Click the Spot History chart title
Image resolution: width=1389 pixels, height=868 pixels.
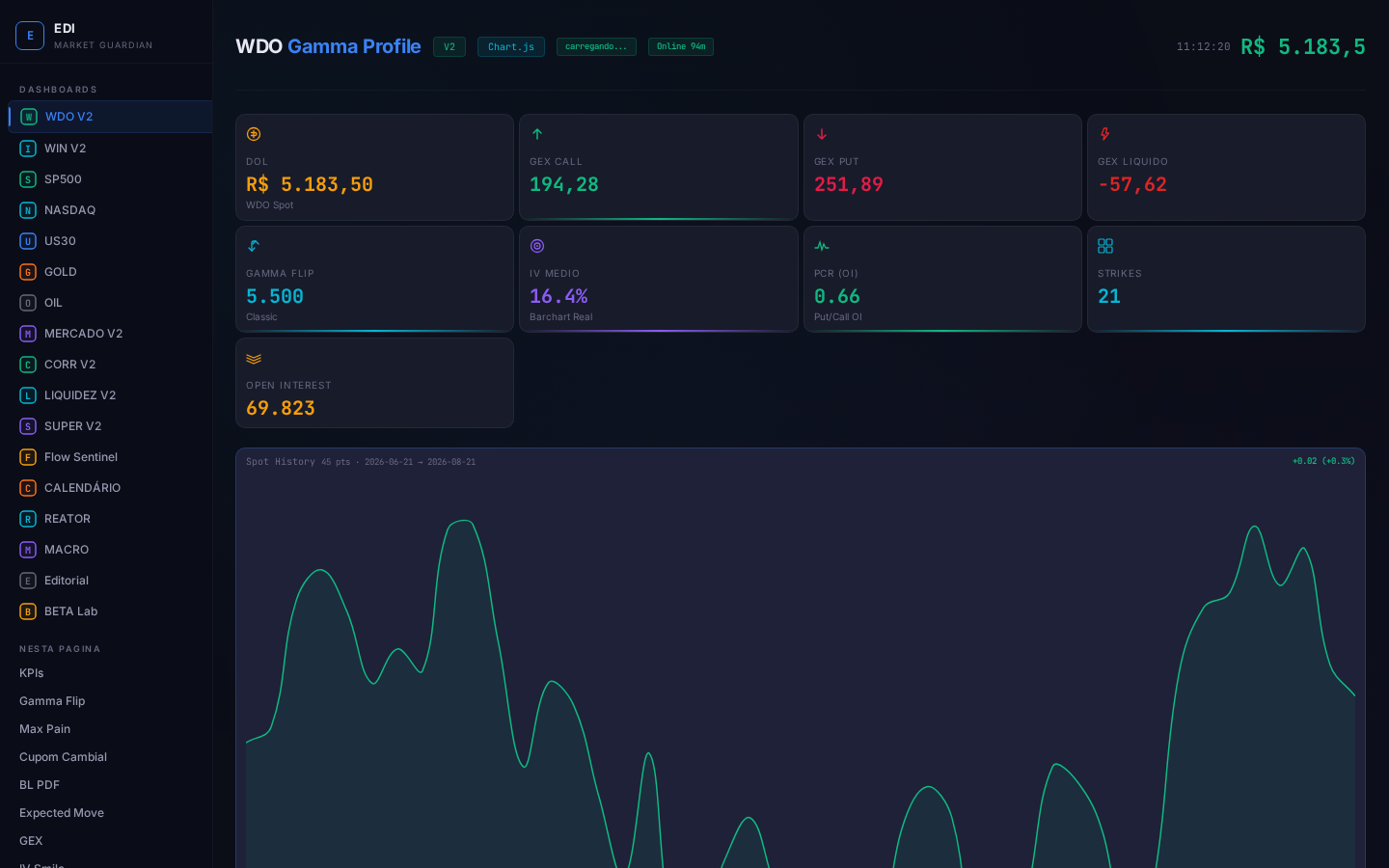point(281,462)
